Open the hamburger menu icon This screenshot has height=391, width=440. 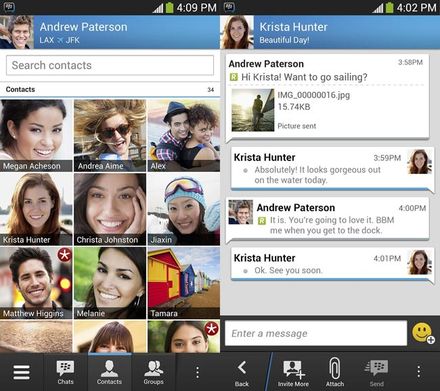click(22, 372)
